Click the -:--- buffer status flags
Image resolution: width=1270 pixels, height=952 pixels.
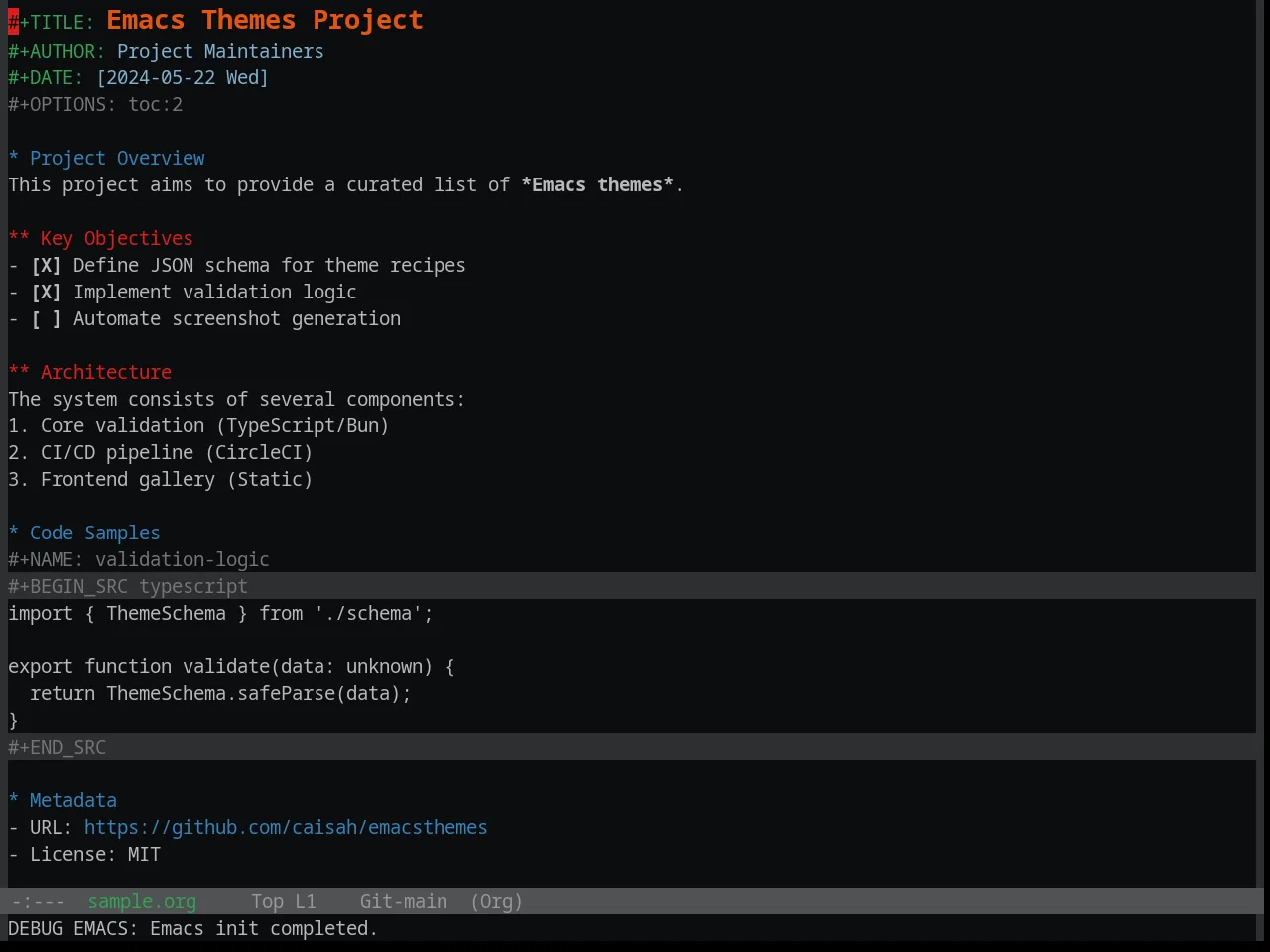click(x=38, y=902)
